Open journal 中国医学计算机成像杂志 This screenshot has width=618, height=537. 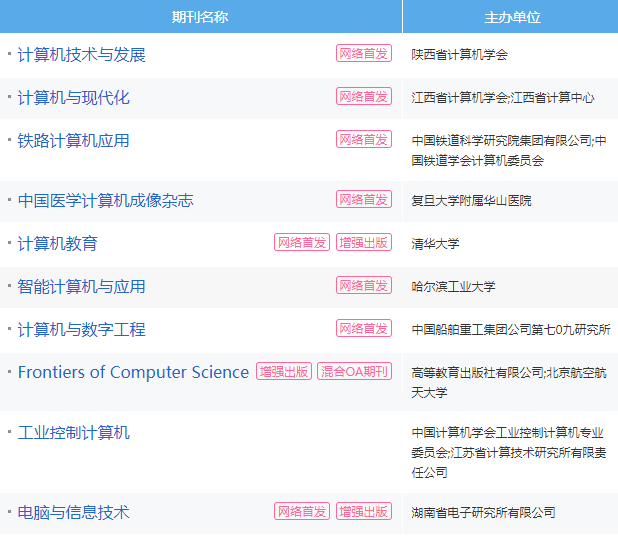(x=106, y=200)
